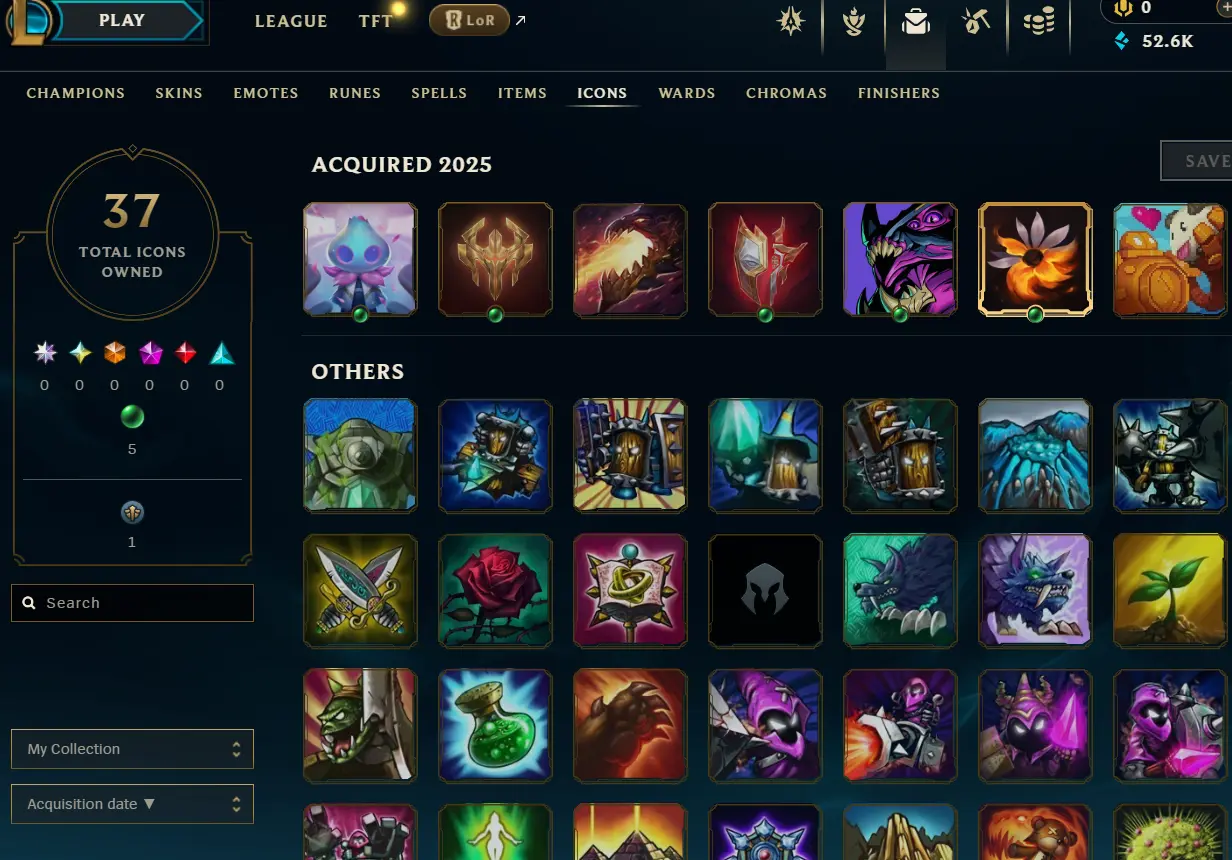1232x860 pixels.
Task: Open the Collection backpack icon
Action: (916, 21)
